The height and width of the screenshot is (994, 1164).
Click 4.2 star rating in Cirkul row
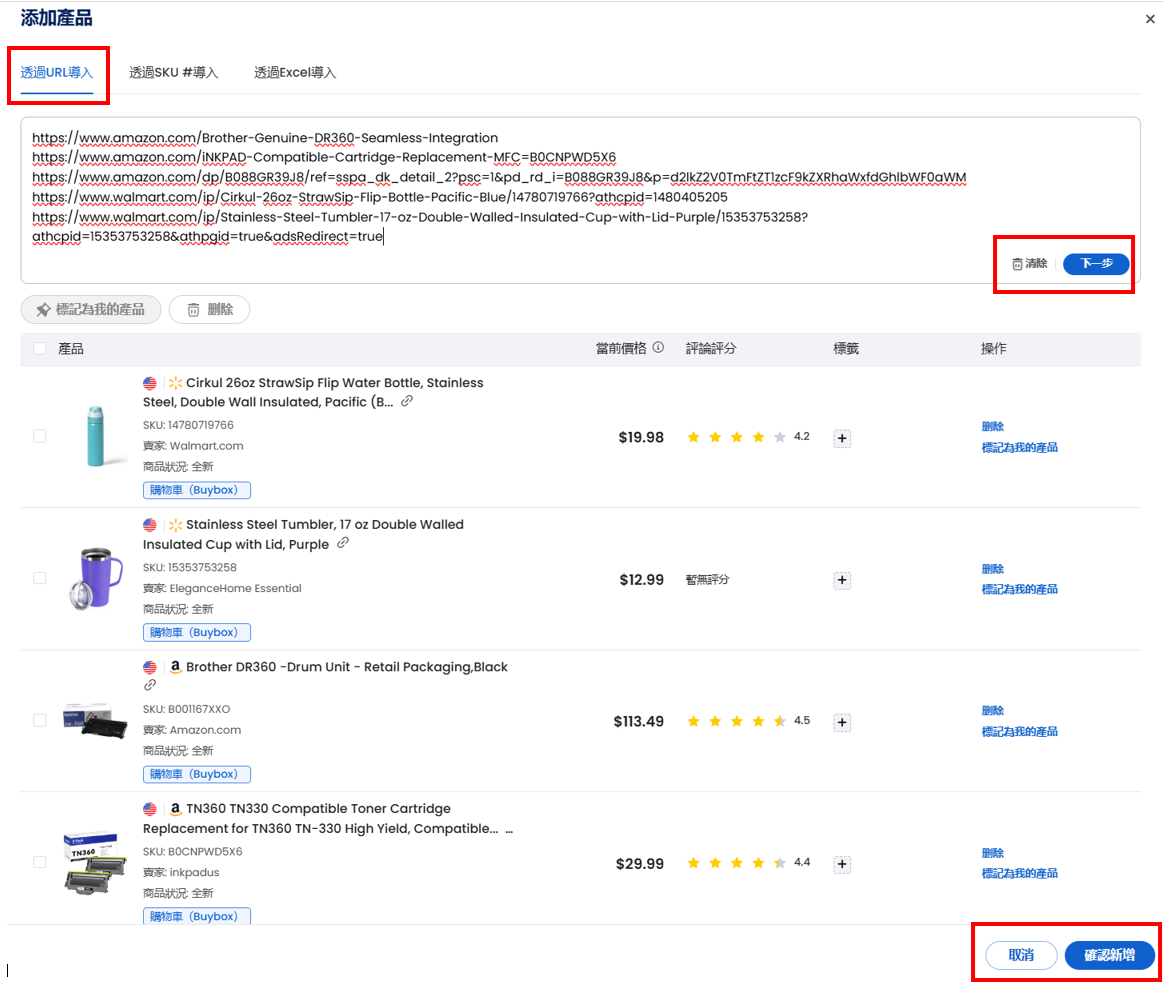pyautogui.click(x=748, y=436)
